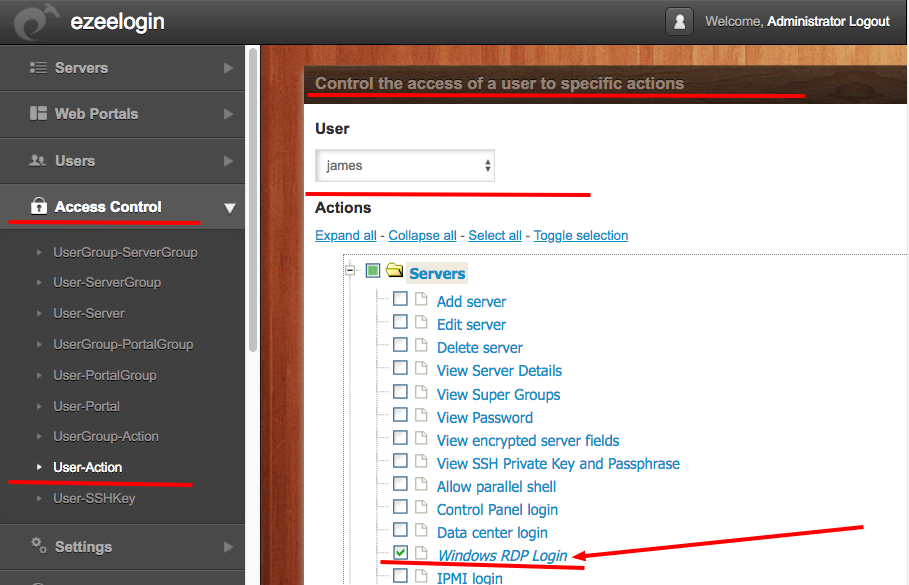Click page icon beside View SSH Private Key

point(421,462)
